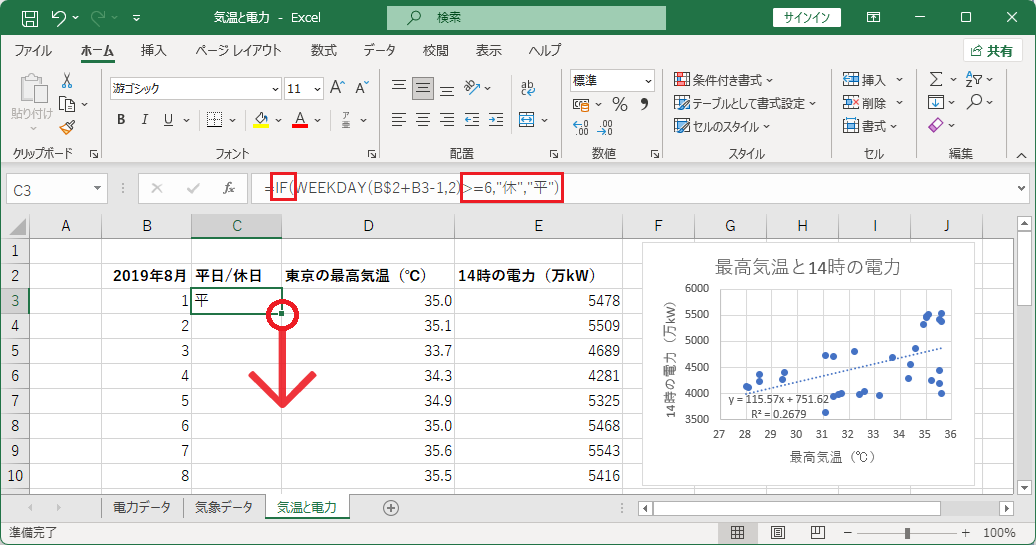Decrease the indent
The image size is (1036, 545).
tap(472, 120)
